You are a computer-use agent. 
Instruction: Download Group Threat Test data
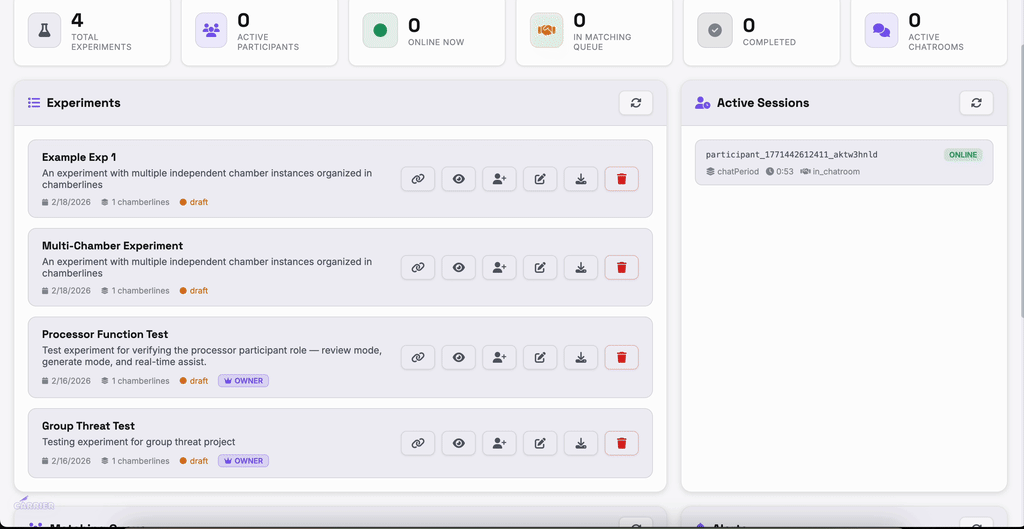(x=581, y=443)
